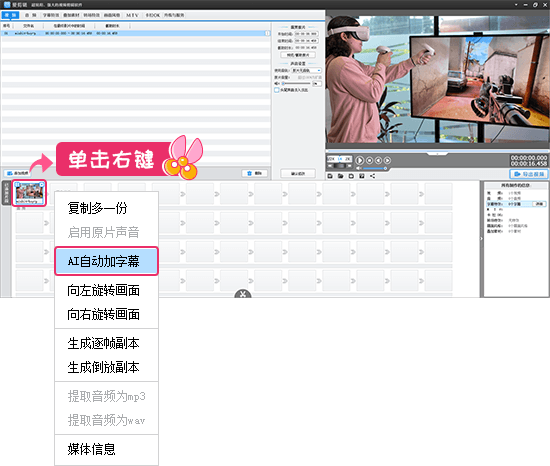The height and width of the screenshot is (466, 550).
Task: Click the 确认修改 button
Action: click(298, 173)
